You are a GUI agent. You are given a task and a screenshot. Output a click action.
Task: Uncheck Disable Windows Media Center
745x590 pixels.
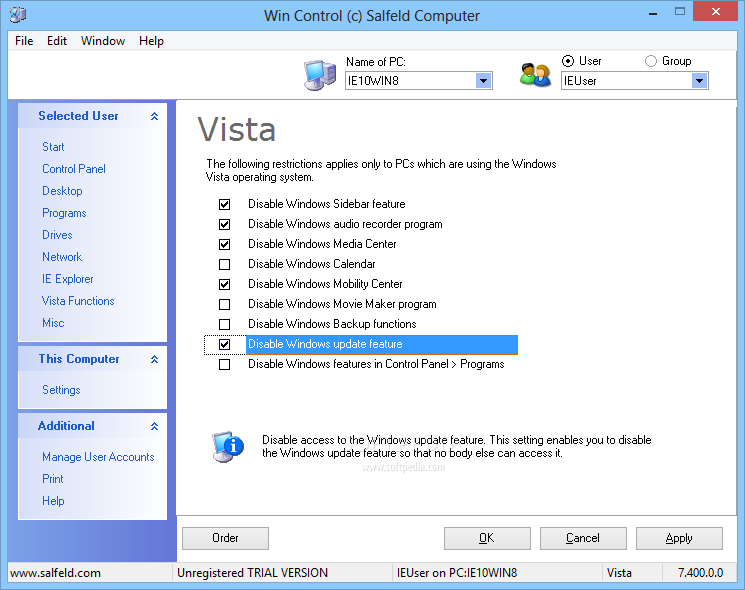coord(224,244)
